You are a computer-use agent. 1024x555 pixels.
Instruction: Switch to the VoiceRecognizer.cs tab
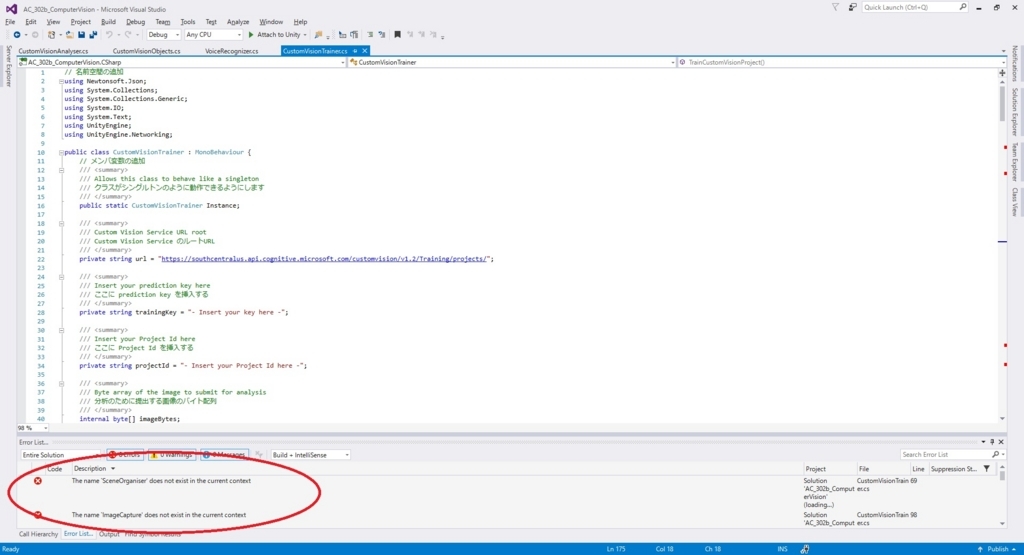pos(231,51)
